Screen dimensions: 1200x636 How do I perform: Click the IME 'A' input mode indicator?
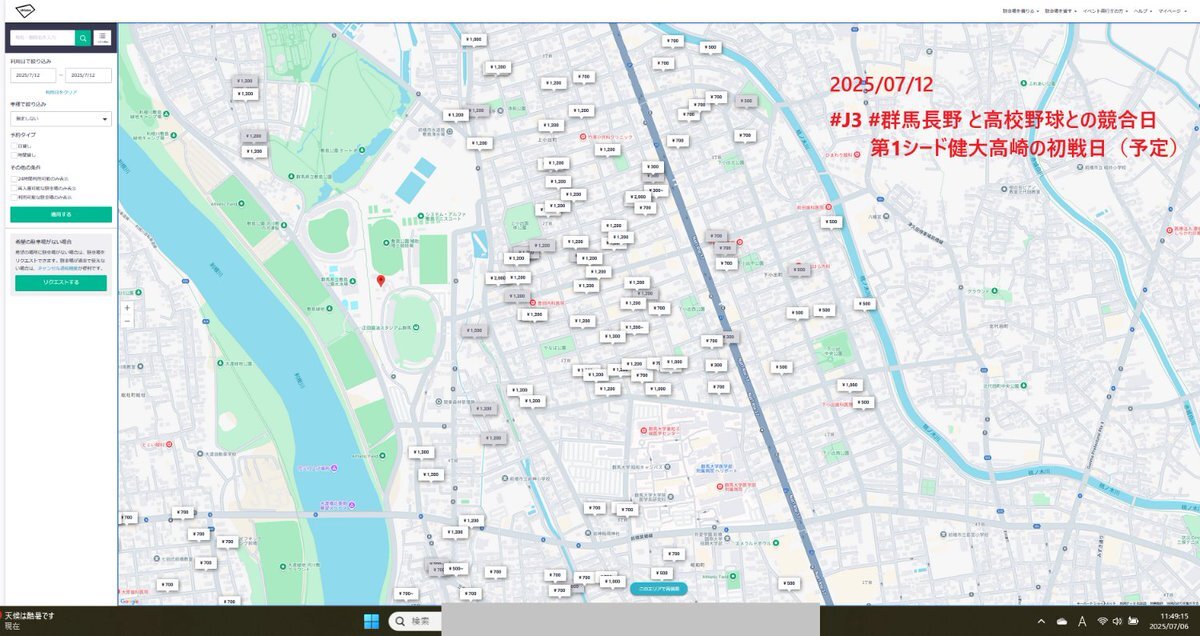coord(1082,622)
